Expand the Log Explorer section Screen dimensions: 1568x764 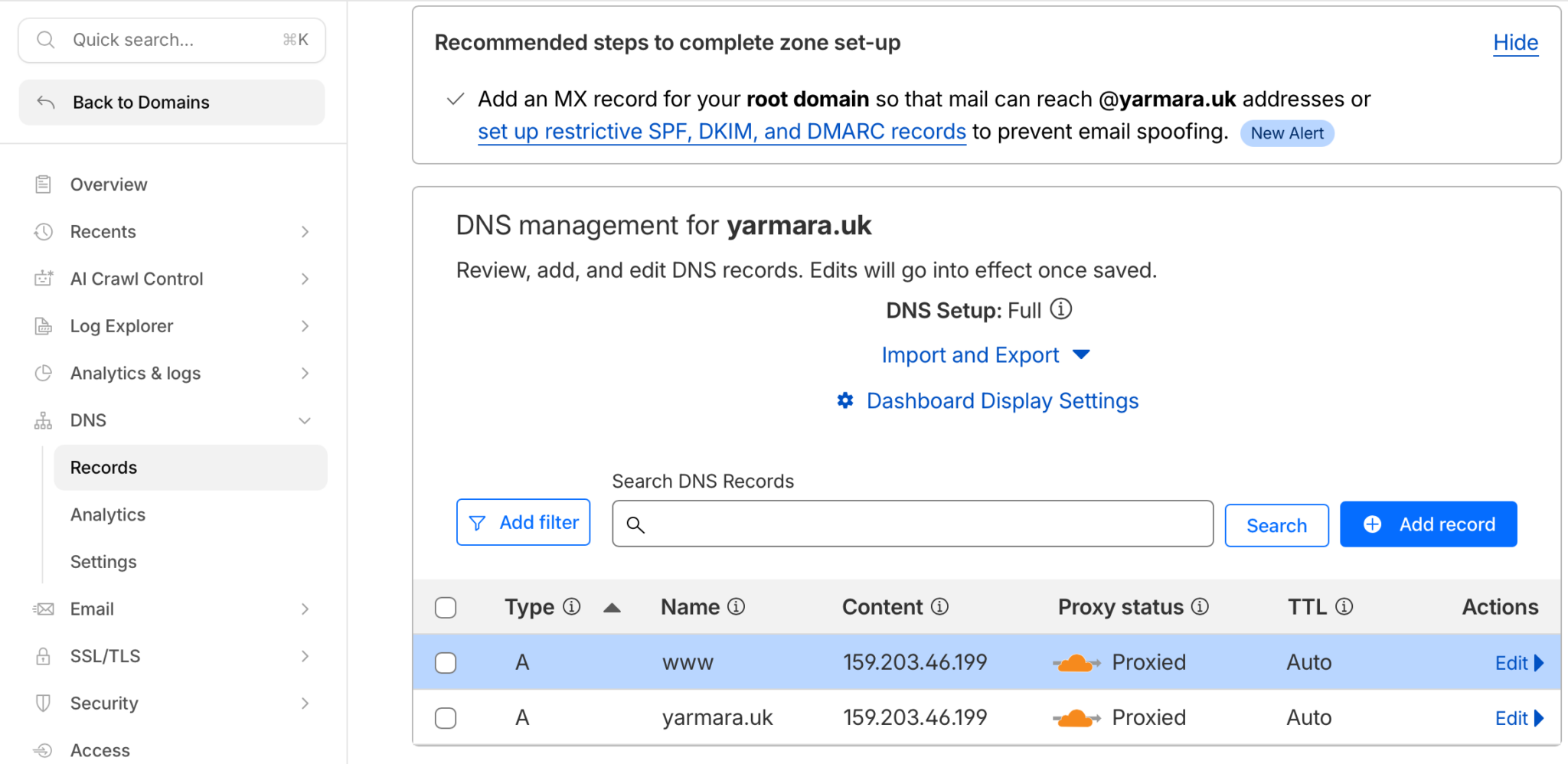click(305, 326)
